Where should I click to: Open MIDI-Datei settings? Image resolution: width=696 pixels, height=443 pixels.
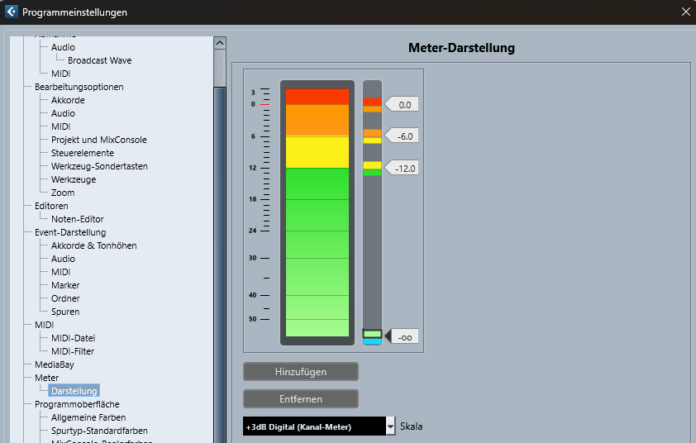[73, 338]
